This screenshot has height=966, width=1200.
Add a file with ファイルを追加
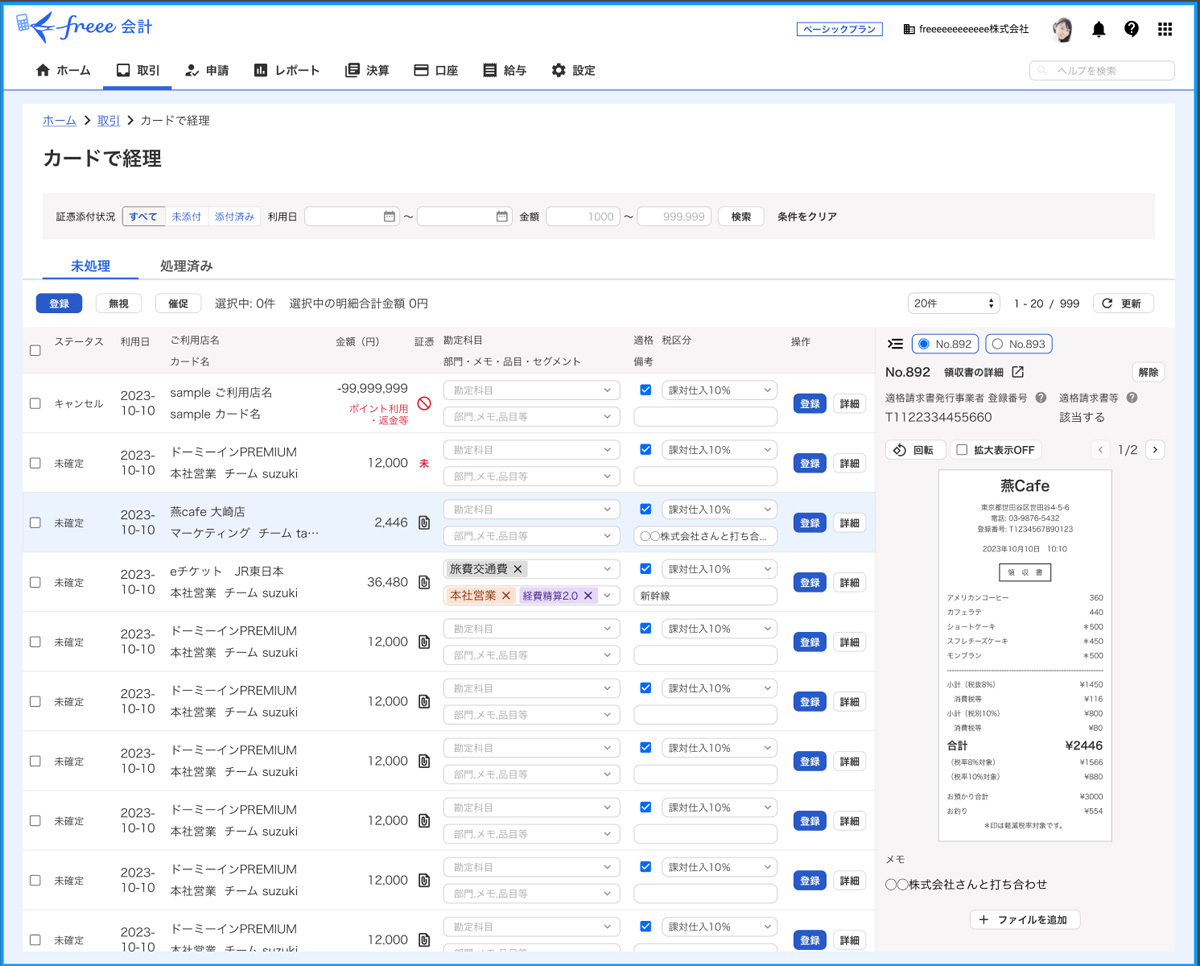(x=1025, y=920)
